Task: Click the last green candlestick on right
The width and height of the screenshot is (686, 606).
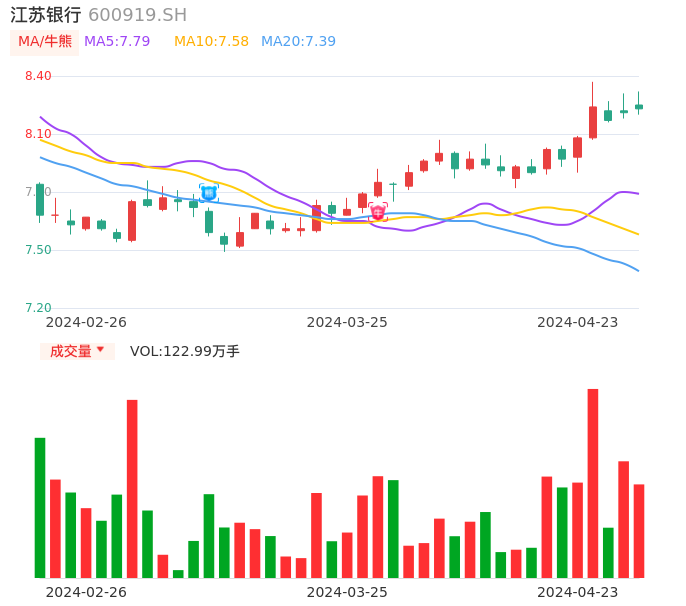Action: click(639, 106)
